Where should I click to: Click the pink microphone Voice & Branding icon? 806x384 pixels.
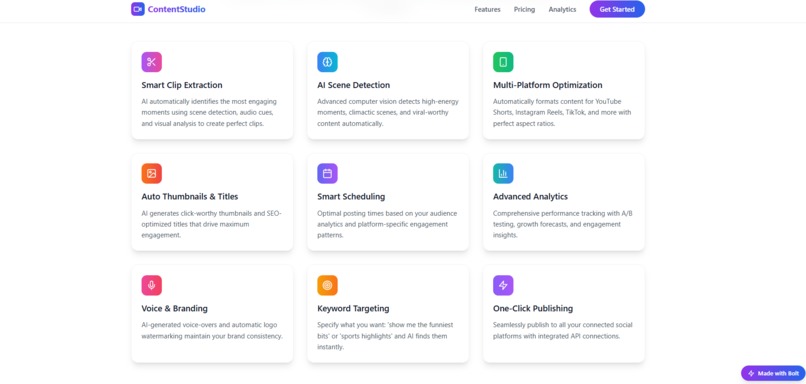pos(152,285)
